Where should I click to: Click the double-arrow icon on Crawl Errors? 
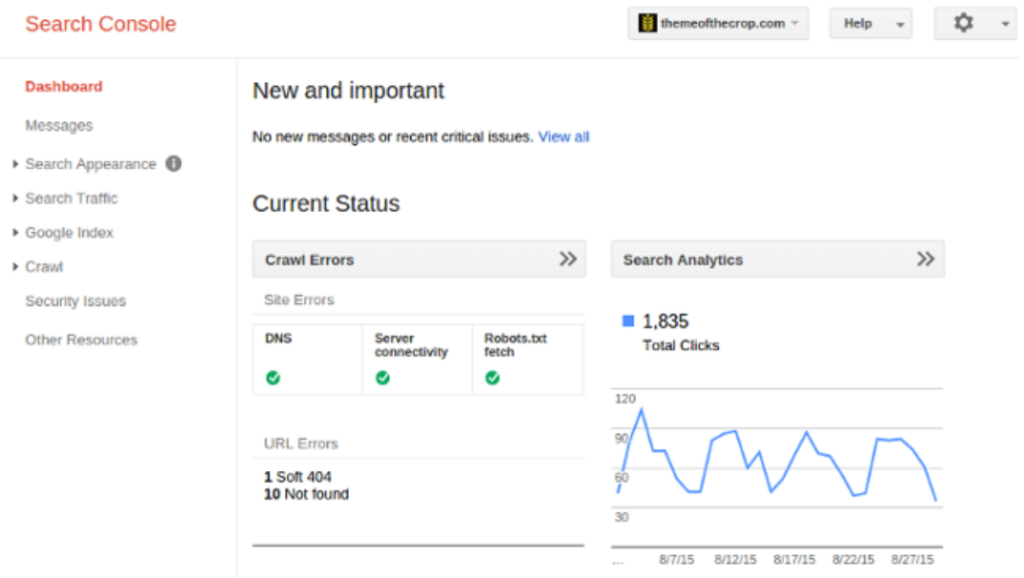568,259
